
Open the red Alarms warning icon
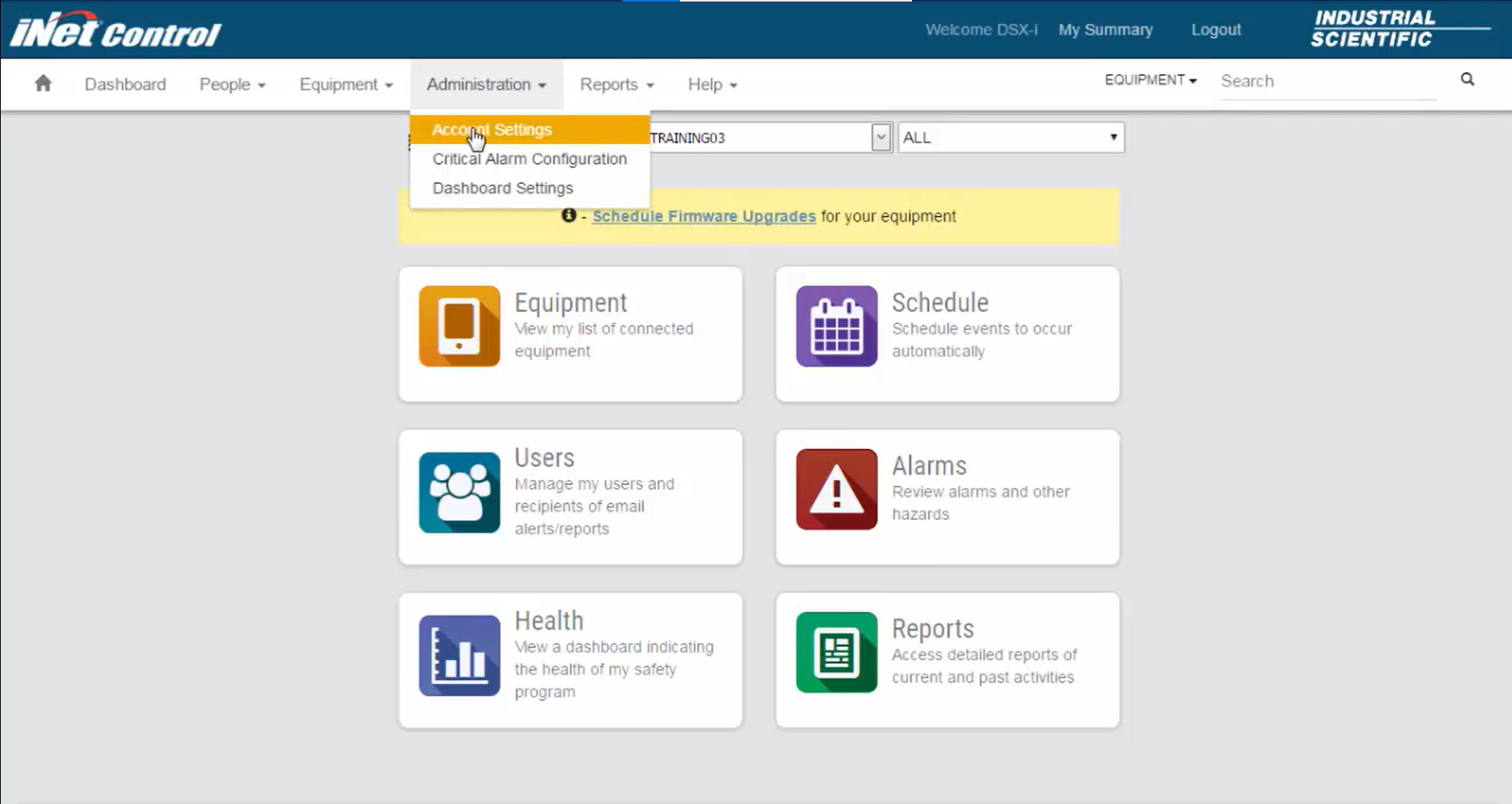coord(836,489)
